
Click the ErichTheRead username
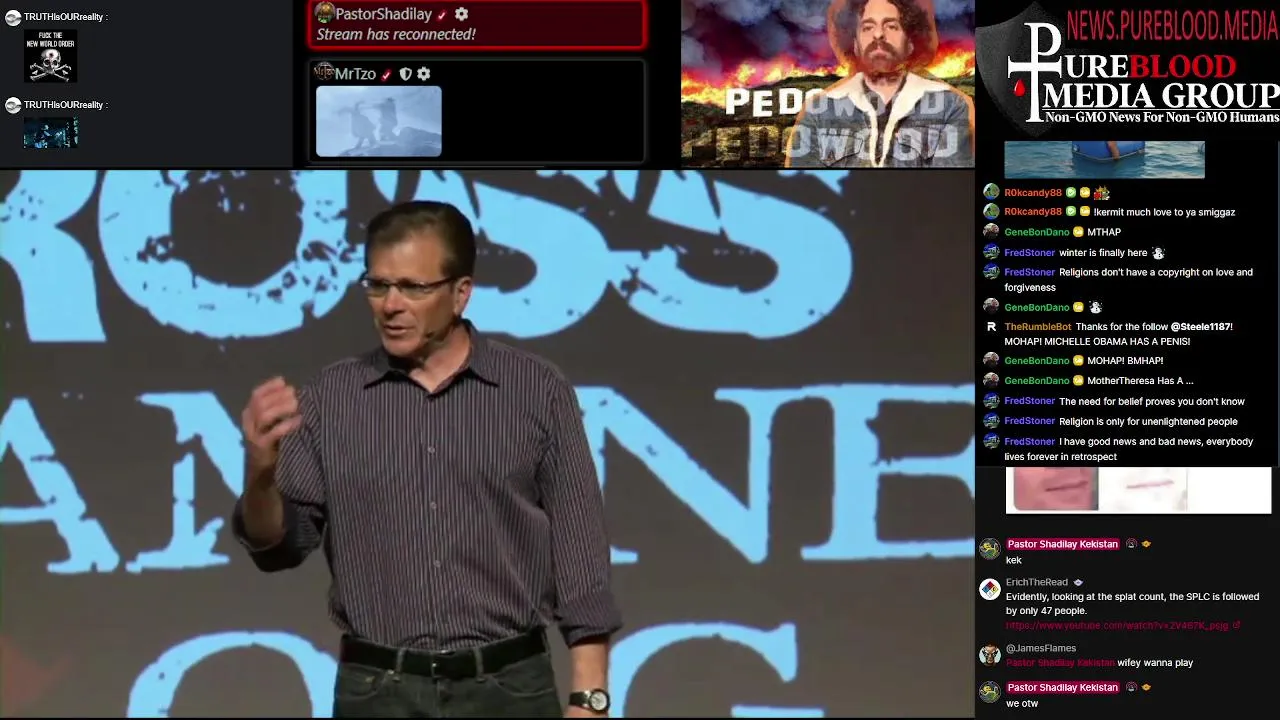tap(1037, 582)
